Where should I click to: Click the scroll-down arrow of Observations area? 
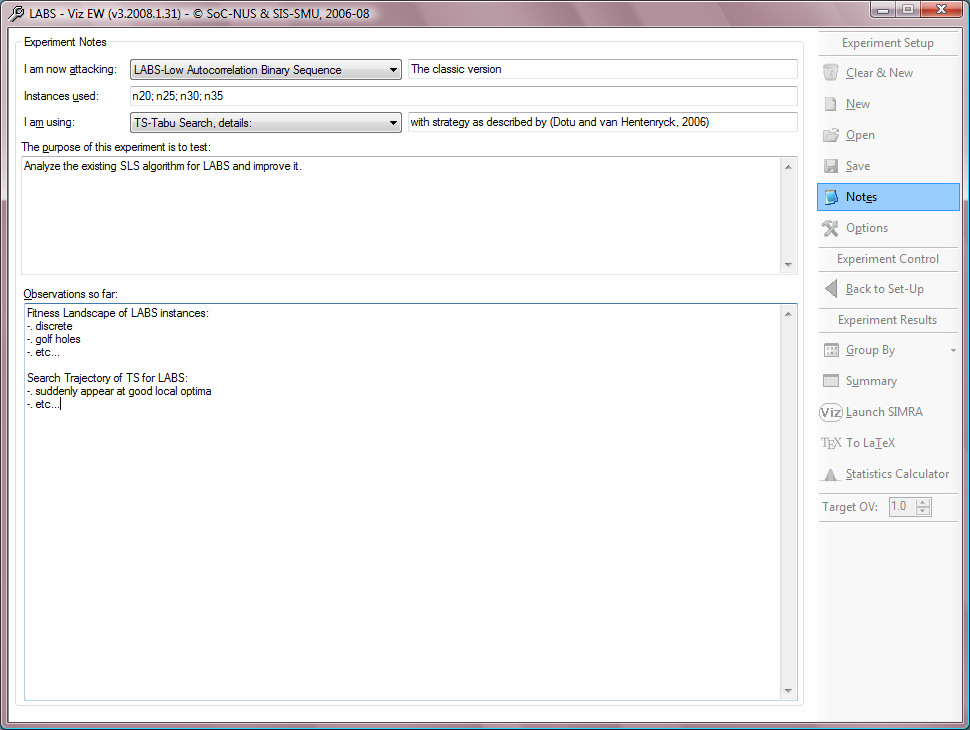click(x=788, y=690)
